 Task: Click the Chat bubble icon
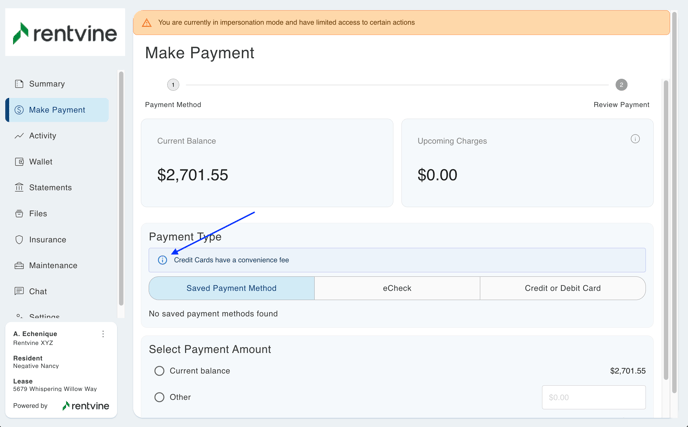tap(19, 292)
